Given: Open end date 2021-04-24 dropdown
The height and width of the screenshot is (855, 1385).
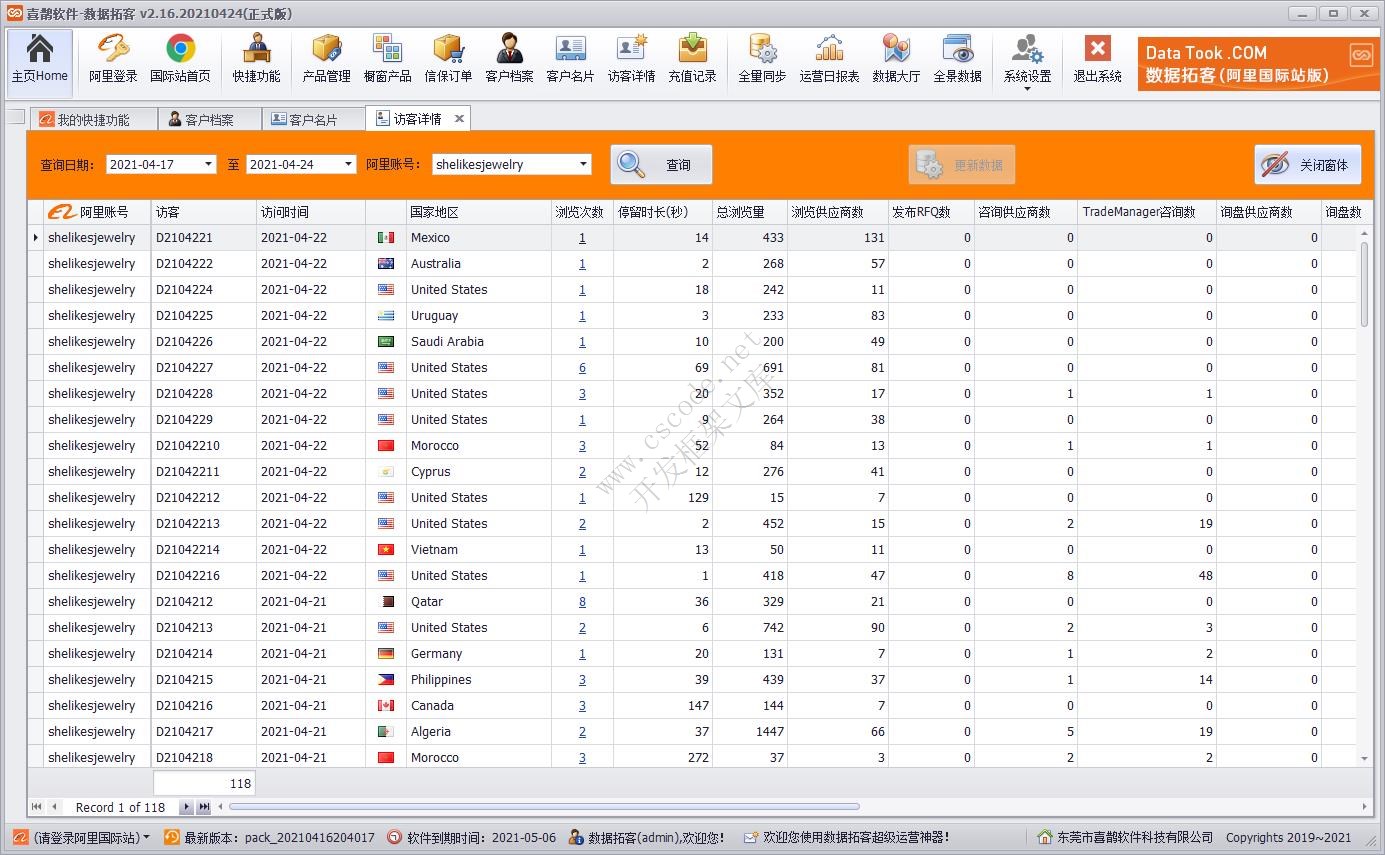Looking at the screenshot, I should (349, 164).
